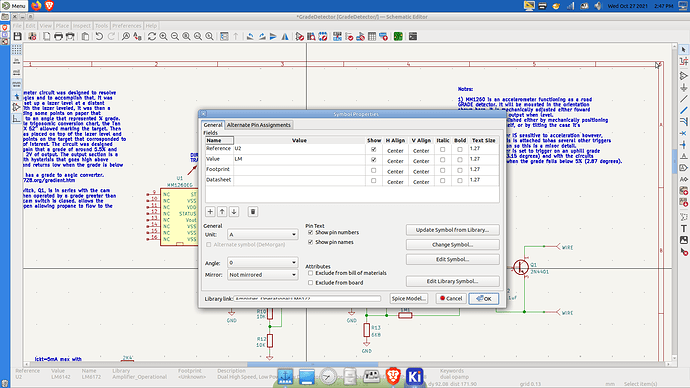Click the Edit Symbol button
The width and height of the screenshot is (690, 388).
click(452, 259)
